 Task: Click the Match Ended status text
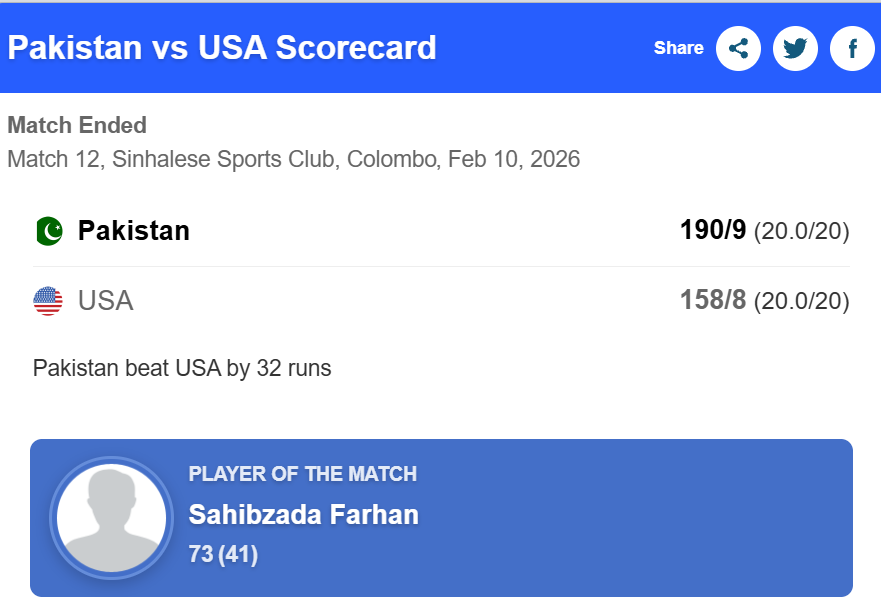(x=77, y=126)
